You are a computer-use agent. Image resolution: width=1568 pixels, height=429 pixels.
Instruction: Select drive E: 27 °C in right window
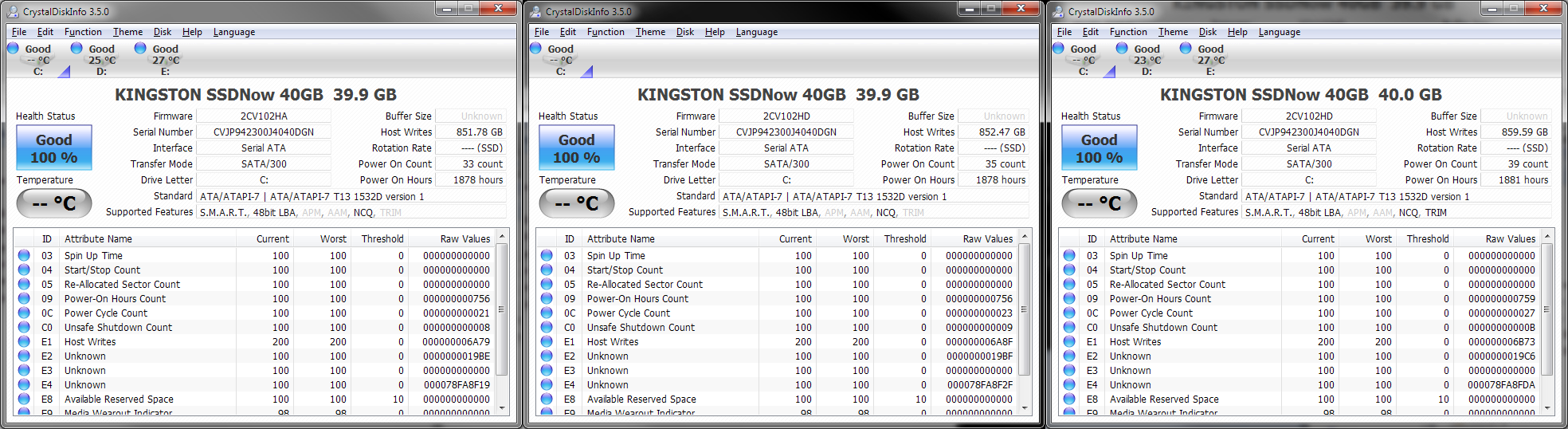(x=1210, y=60)
